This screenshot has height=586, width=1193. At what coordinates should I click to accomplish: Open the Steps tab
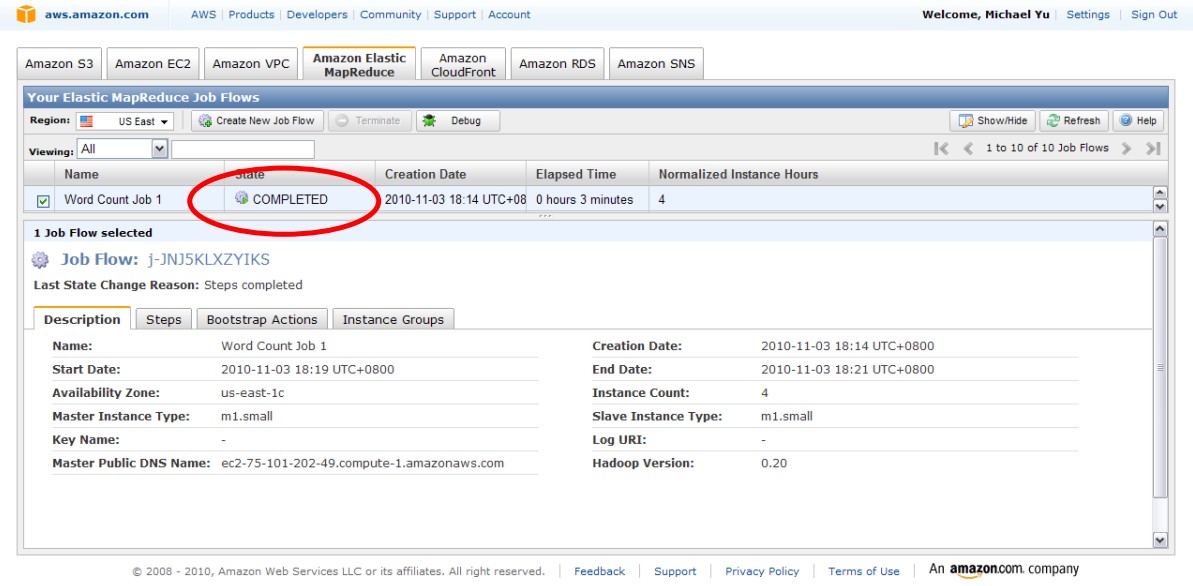click(164, 319)
